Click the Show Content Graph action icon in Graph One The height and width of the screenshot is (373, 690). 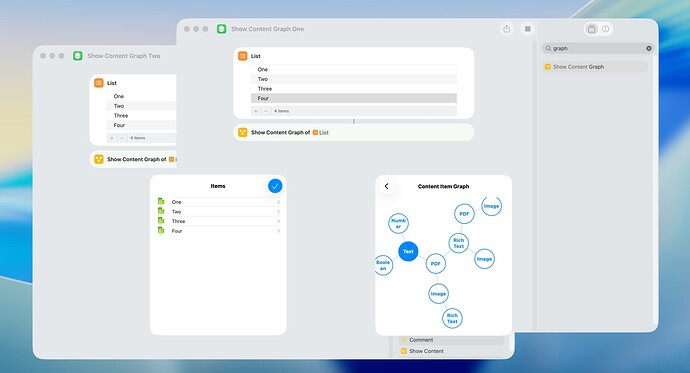[x=242, y=132]
